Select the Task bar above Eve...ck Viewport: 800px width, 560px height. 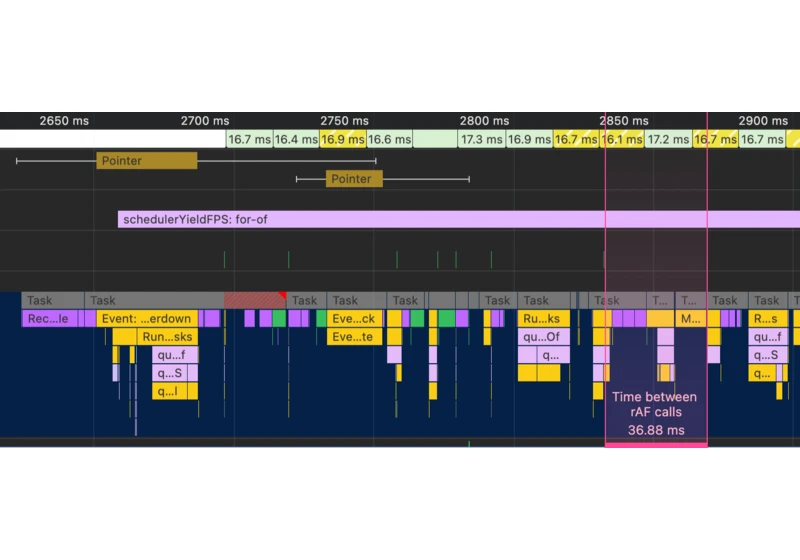(x=356, y=300)
